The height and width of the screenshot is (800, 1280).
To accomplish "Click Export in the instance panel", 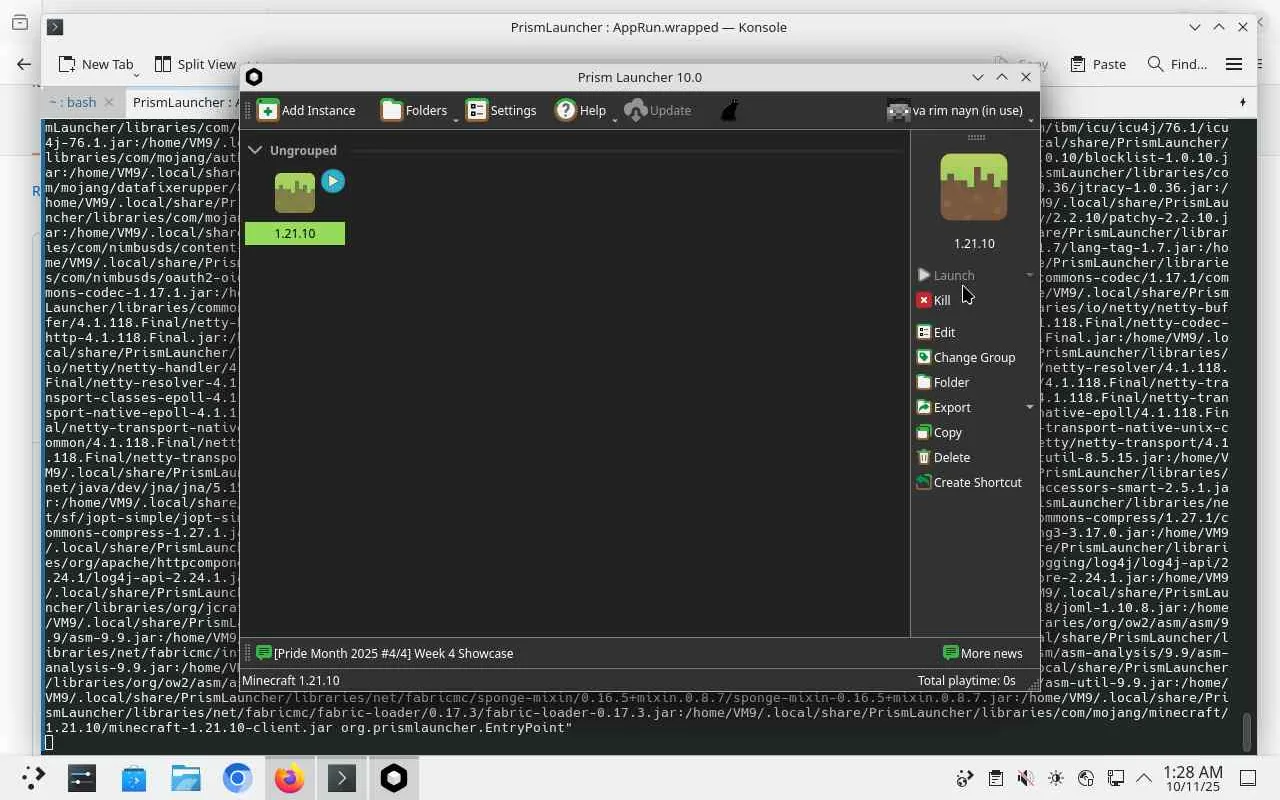I will pos(944,407).
